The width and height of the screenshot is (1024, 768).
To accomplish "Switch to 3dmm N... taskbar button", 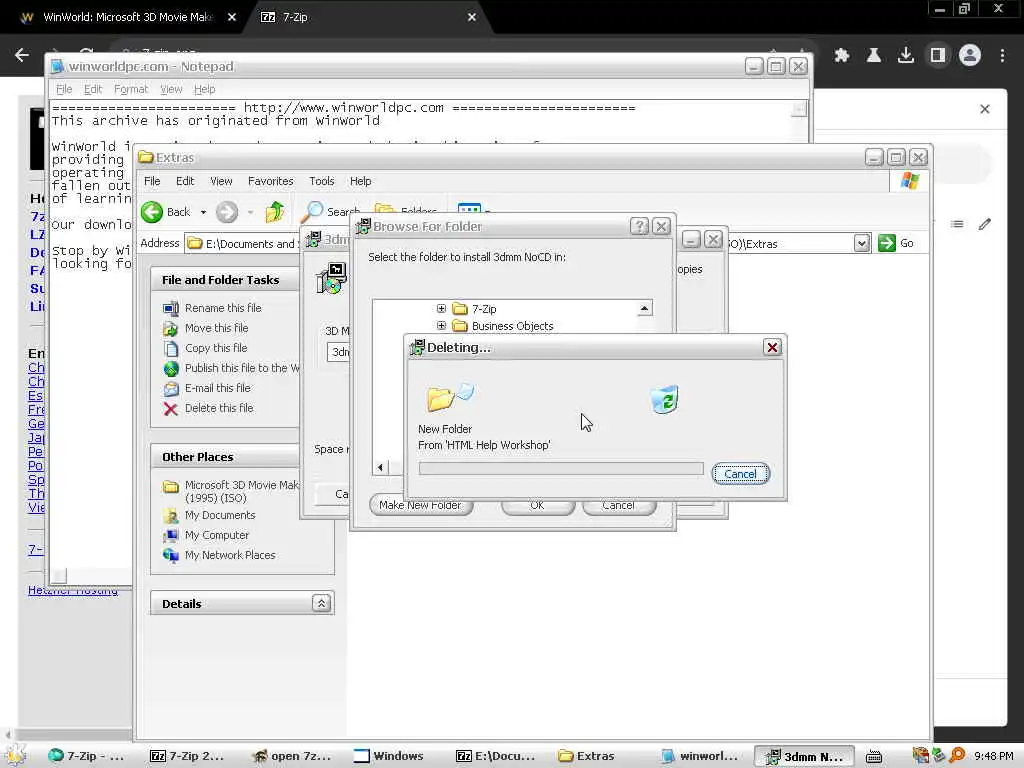I will pos(805,756).
